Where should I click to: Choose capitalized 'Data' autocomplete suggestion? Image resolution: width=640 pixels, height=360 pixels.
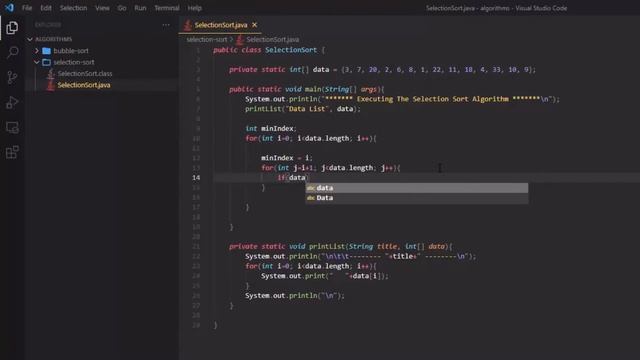pos(417,198)
